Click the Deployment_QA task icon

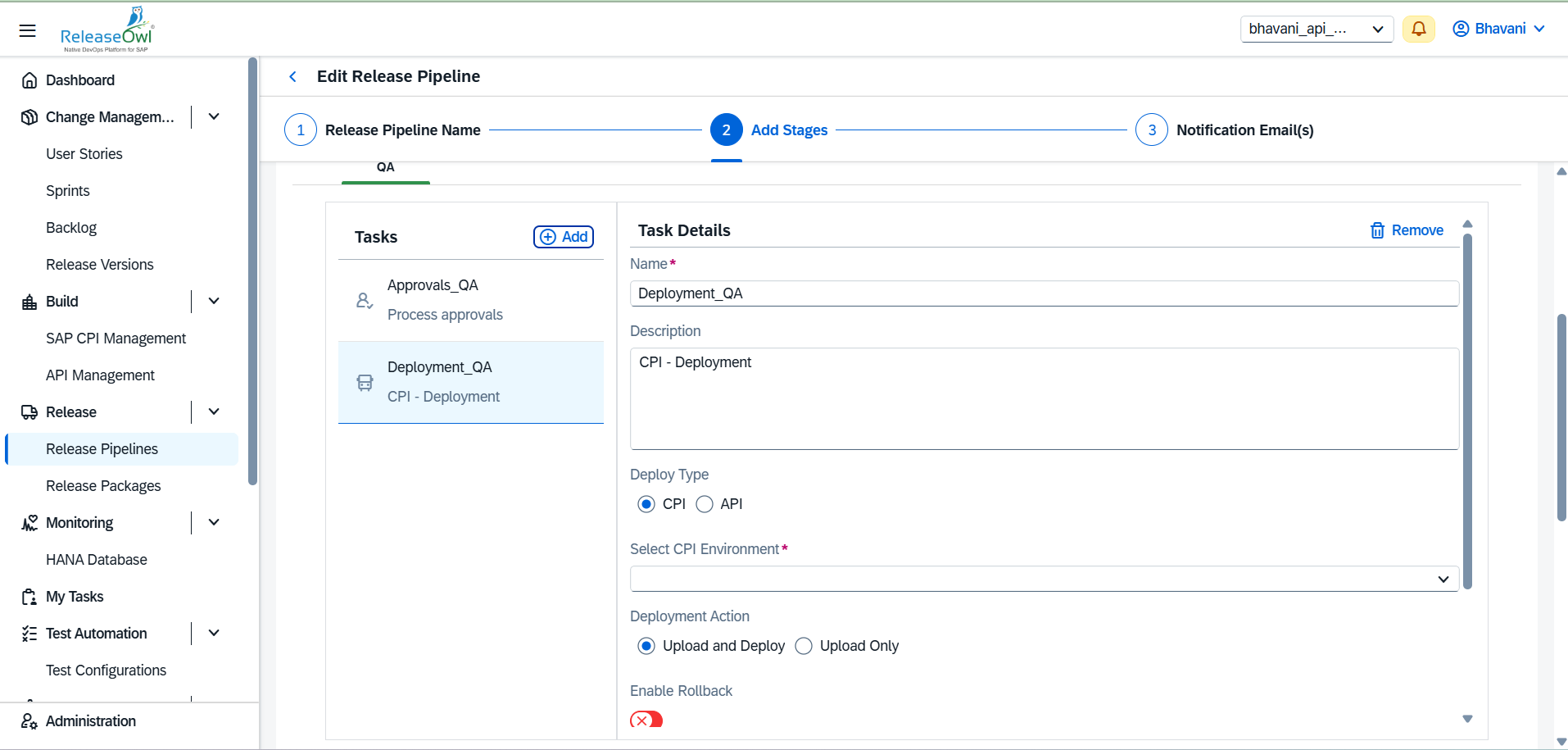pyautogui.click(x=365, y=382)
